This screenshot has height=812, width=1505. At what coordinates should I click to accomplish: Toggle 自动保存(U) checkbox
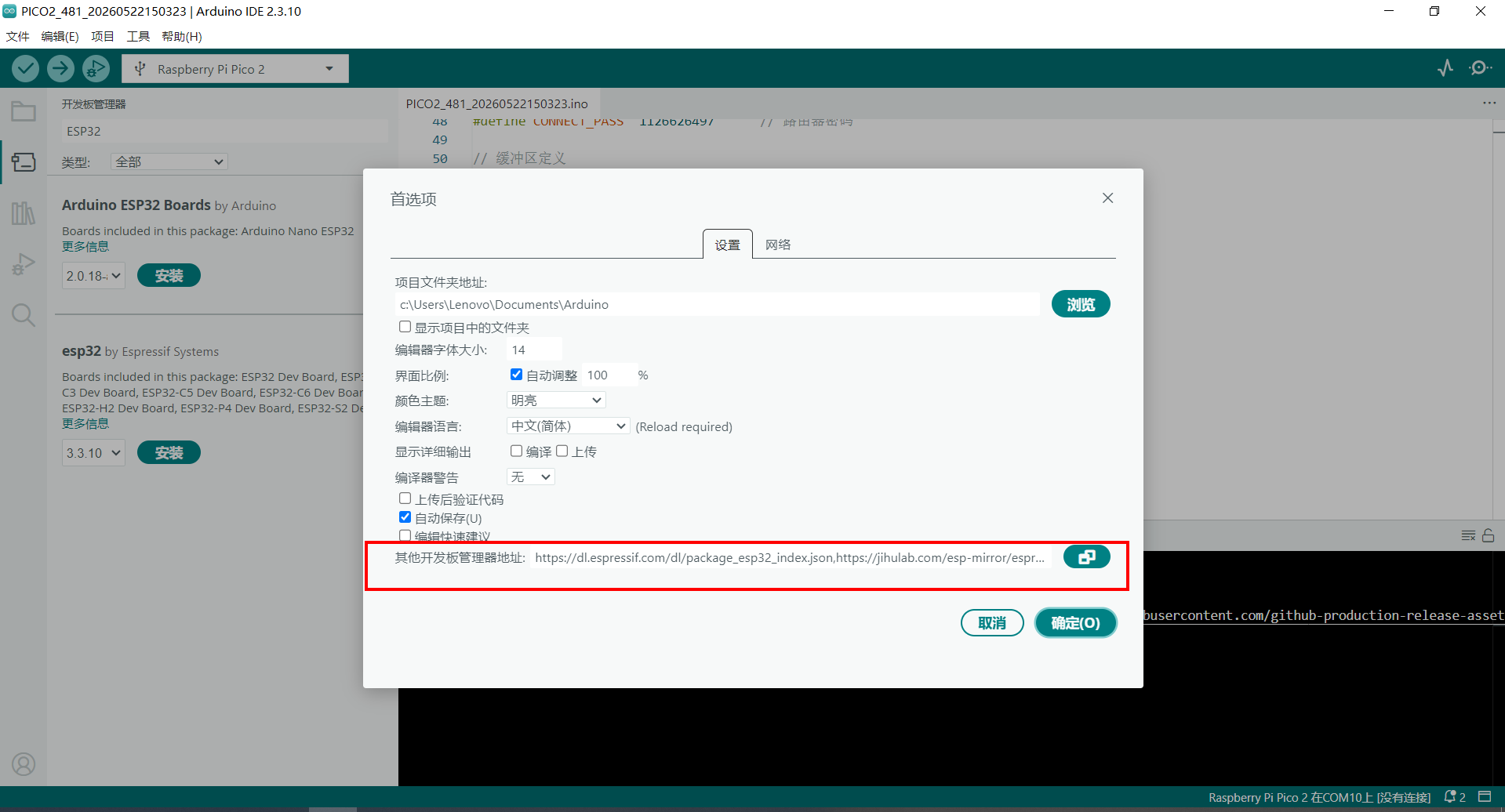tap(405, 517)
